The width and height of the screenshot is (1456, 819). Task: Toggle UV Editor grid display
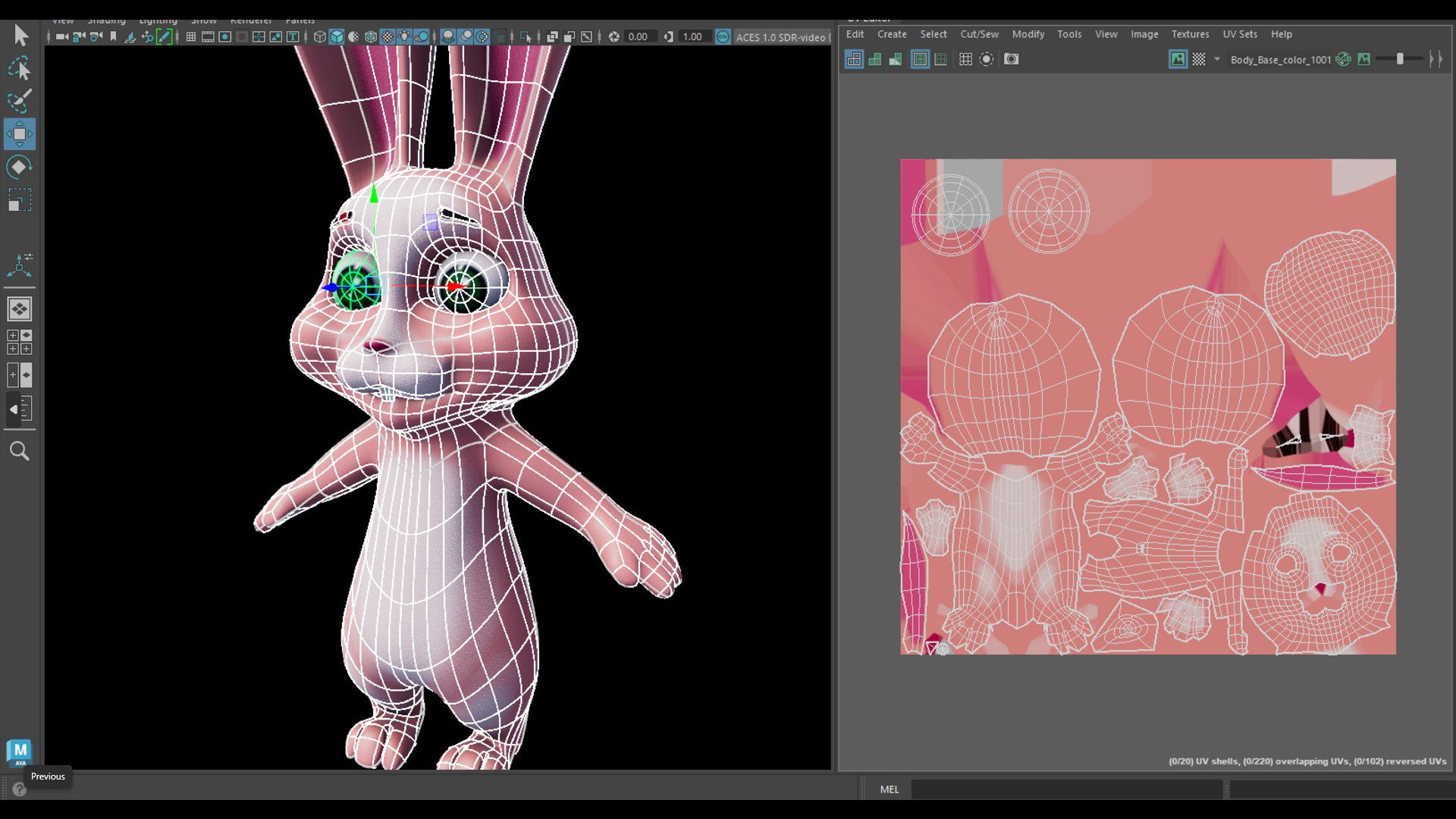click(x=965, y=59)
